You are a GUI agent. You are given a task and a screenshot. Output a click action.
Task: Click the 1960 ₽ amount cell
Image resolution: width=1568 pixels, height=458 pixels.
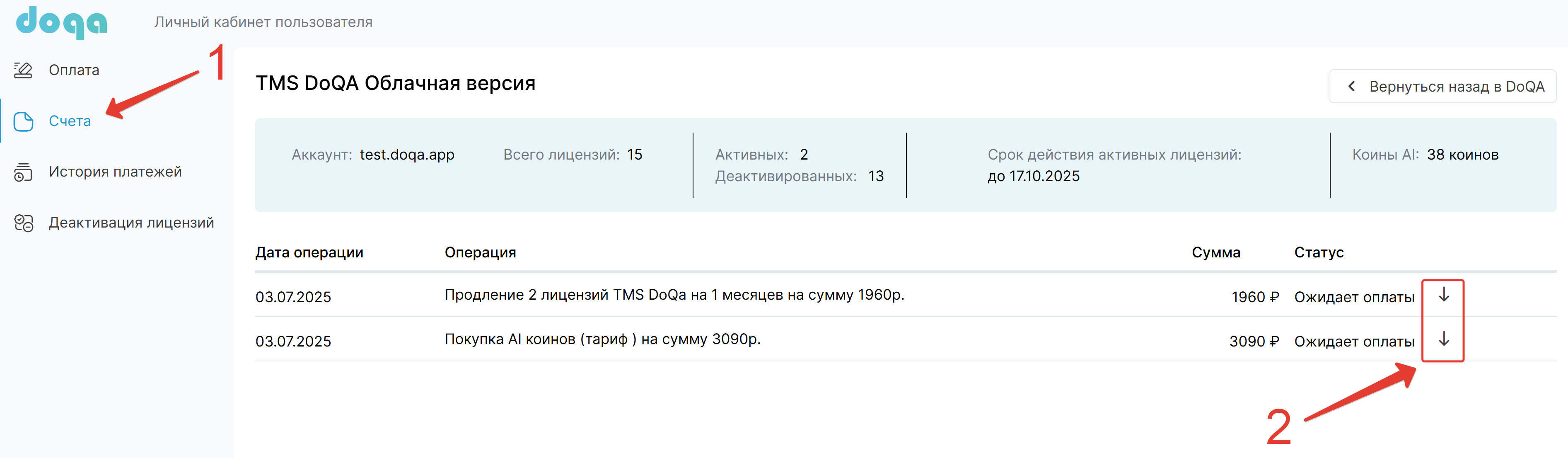[1255, 297]
